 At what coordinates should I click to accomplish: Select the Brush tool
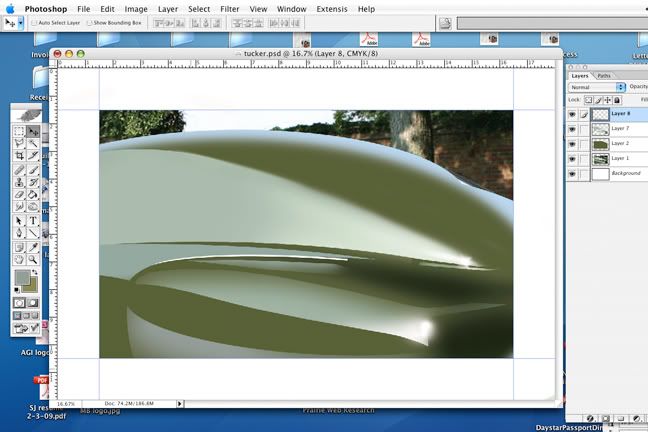pos(33,169)
